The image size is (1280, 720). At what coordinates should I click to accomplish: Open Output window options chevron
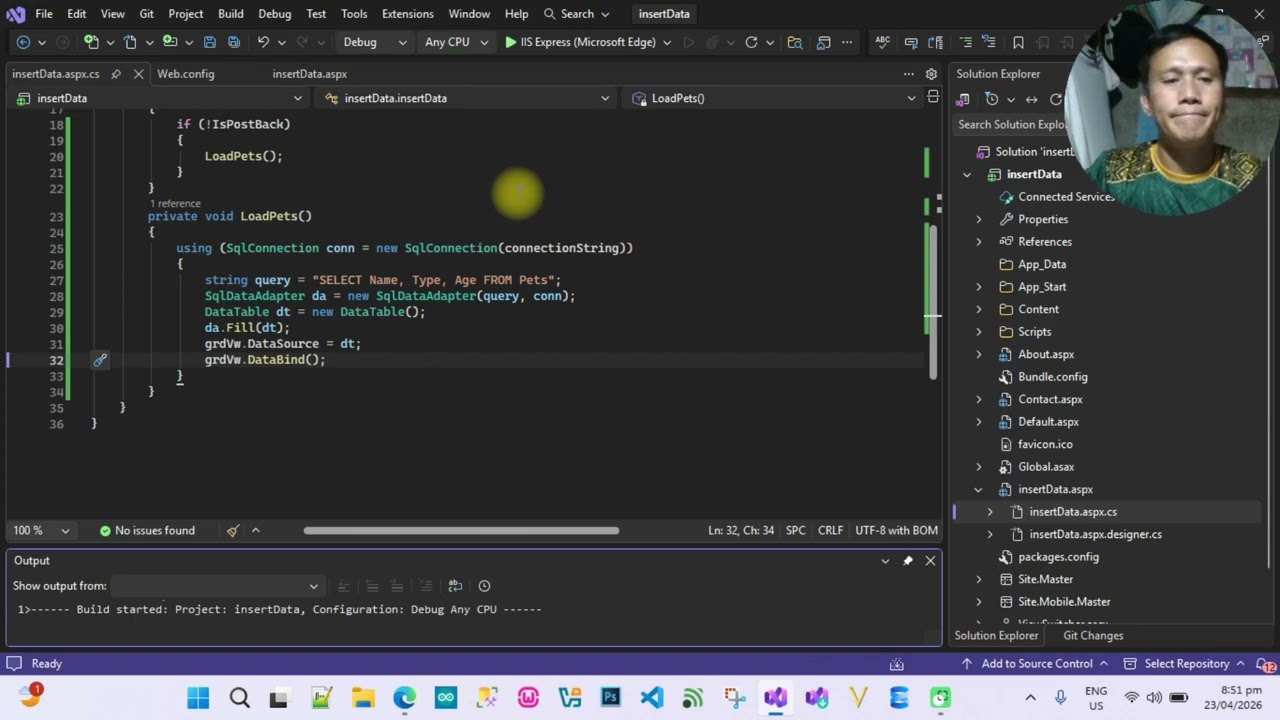885,561
